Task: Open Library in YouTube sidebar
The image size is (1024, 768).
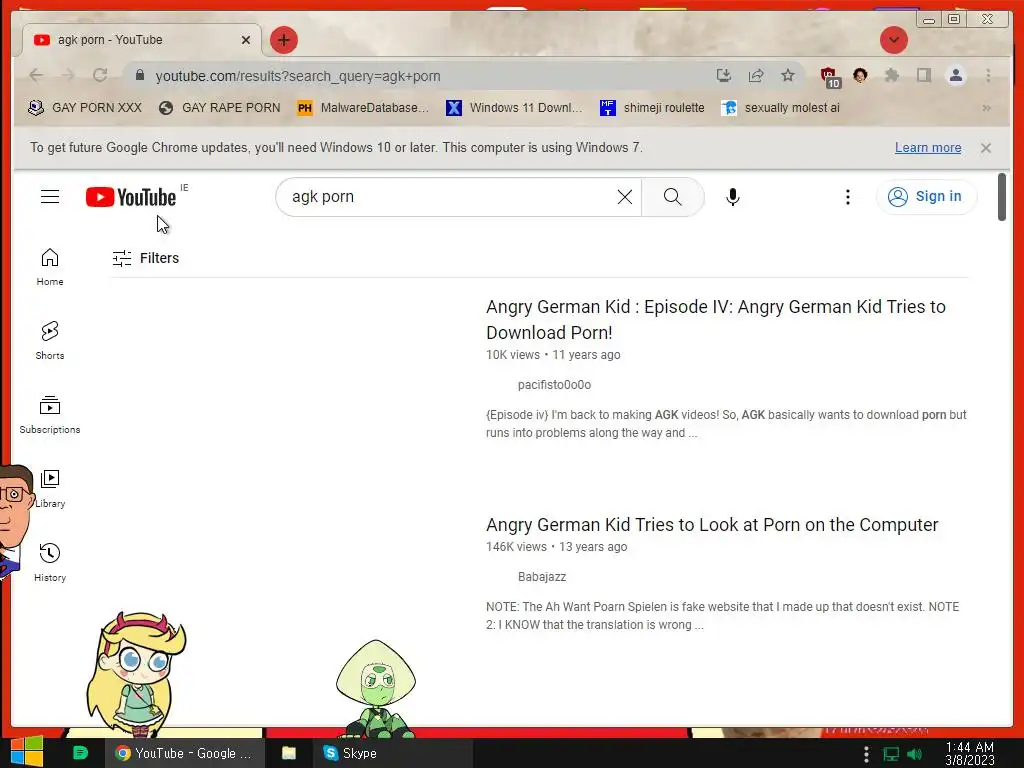Action: [x=50, y=488]
